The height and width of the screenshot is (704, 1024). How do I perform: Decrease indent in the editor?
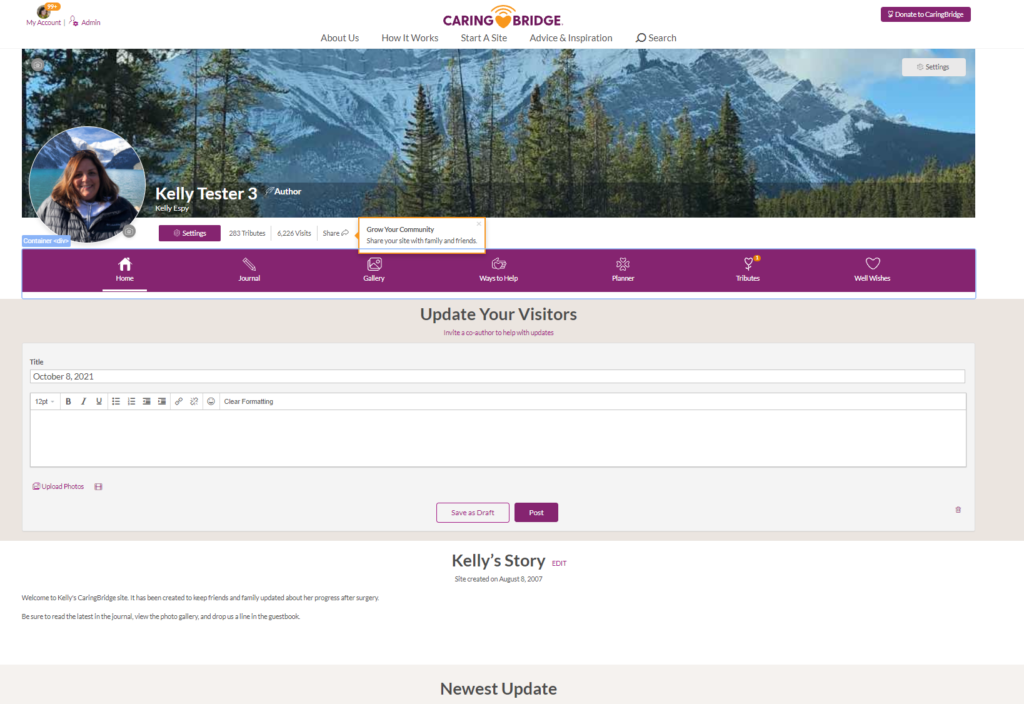click(146, 402)
